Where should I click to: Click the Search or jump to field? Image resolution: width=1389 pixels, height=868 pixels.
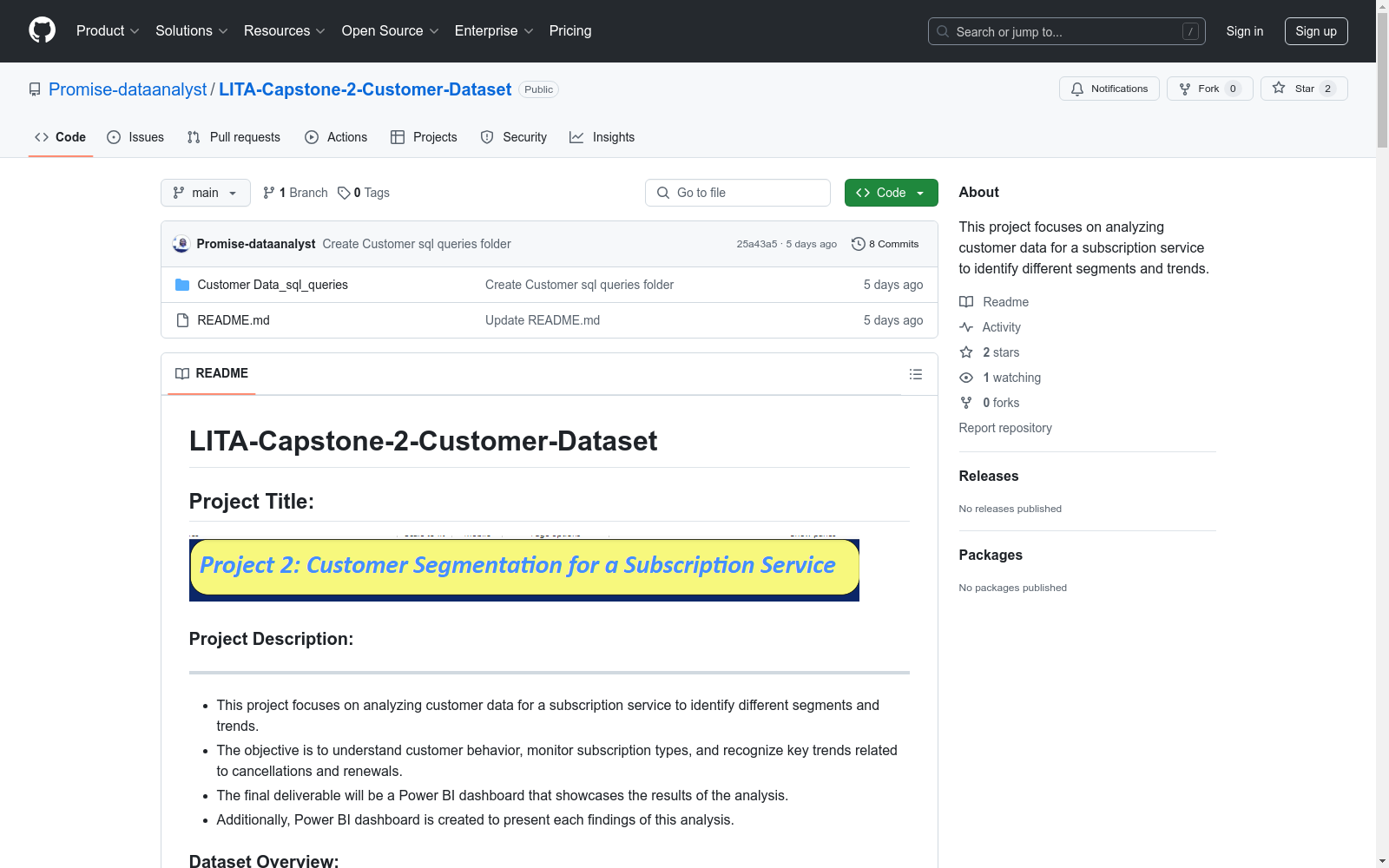[1067, 31]
